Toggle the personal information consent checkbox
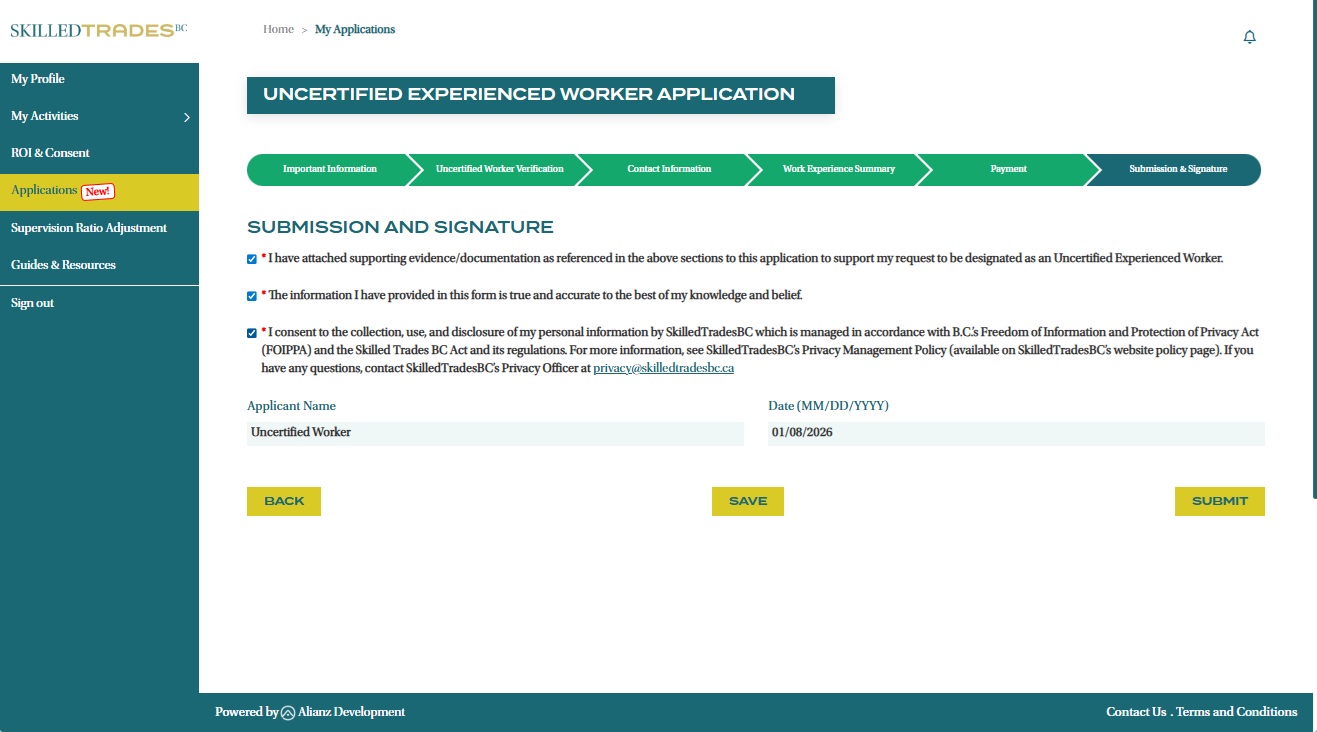Screen dimensions: 1317x732 click(252, 333)
